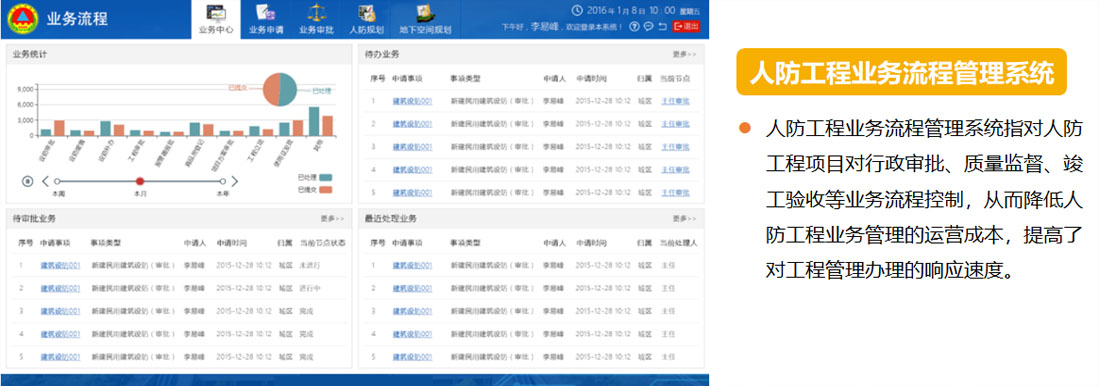Screen dimensions: 1099x386
Task: Go to the 人防规划 tab
Action: tap(366, 19)
